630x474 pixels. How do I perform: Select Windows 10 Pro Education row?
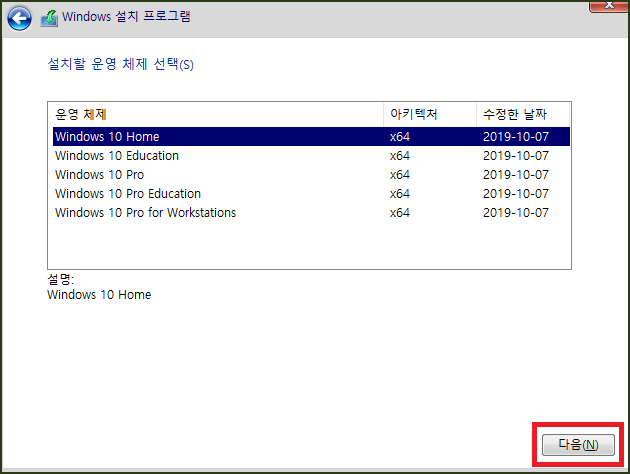[x=311, y=193]
